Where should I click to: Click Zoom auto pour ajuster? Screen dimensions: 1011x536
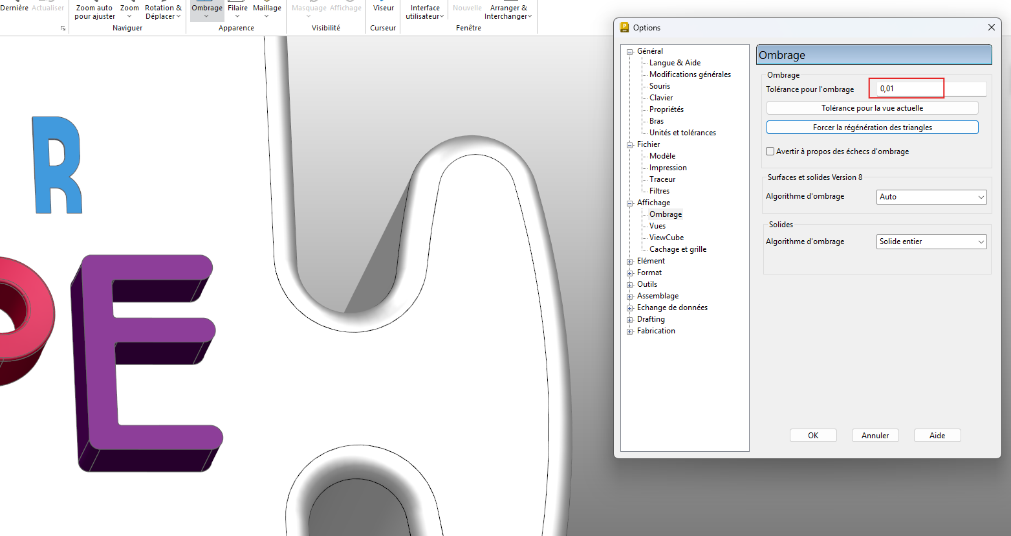(94, 11)
